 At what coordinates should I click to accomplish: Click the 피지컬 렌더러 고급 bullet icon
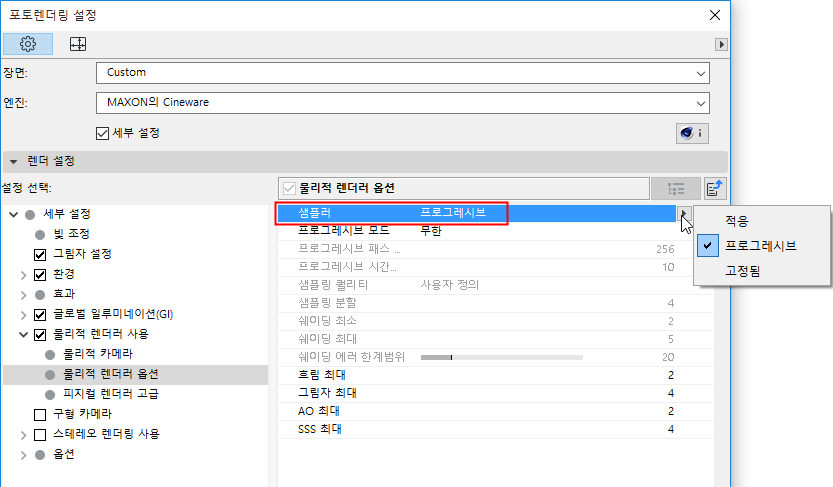(50, 395)
